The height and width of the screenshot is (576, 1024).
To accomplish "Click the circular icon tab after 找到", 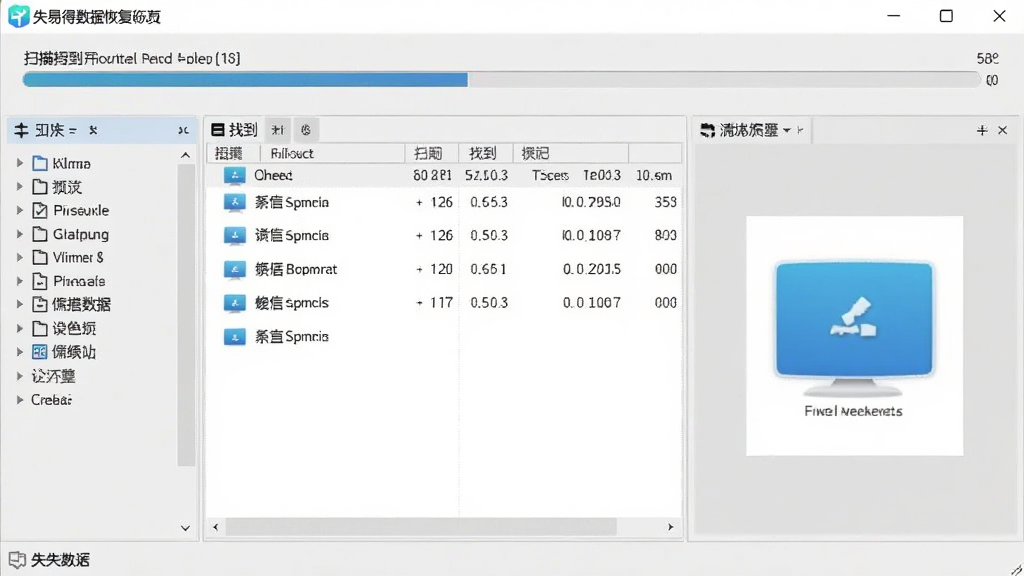I will coord(306,130).
